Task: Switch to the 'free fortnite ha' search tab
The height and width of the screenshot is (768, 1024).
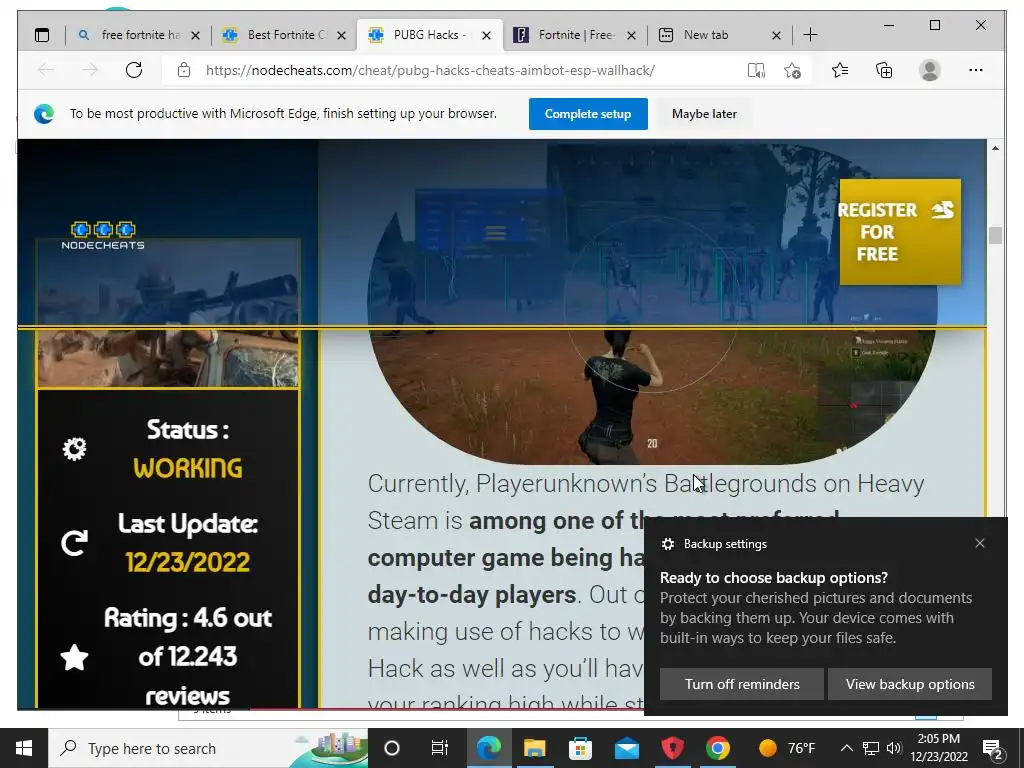Action: coord(138,35)
